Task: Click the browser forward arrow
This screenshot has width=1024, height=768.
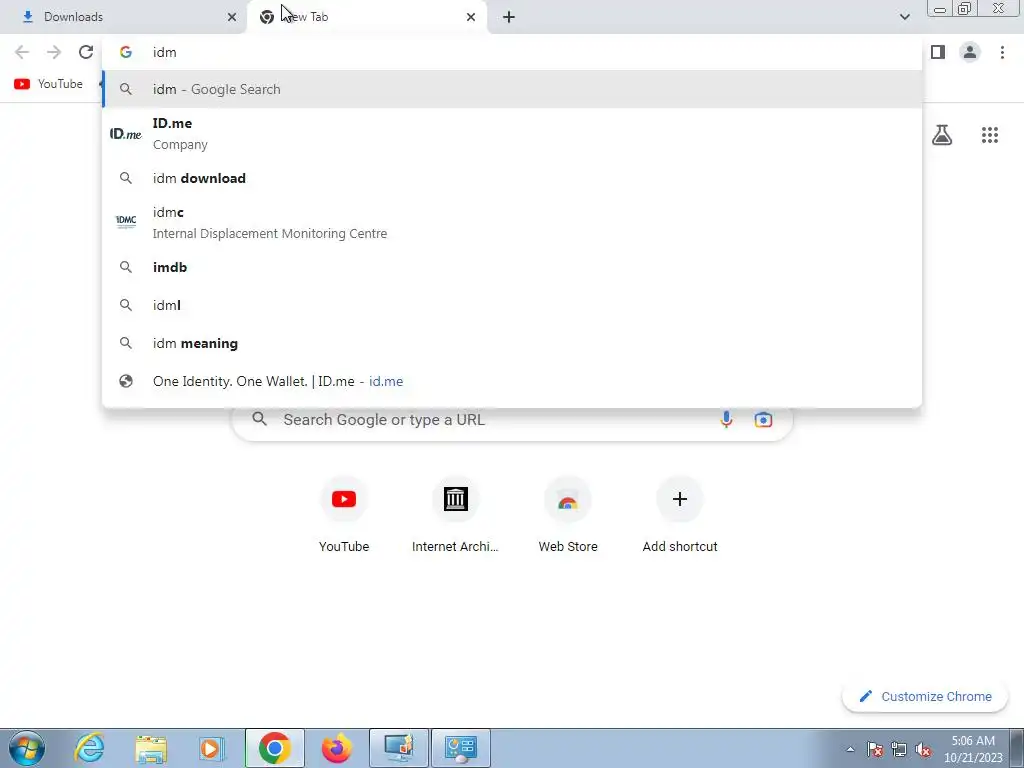Action: tap(54, 52)
